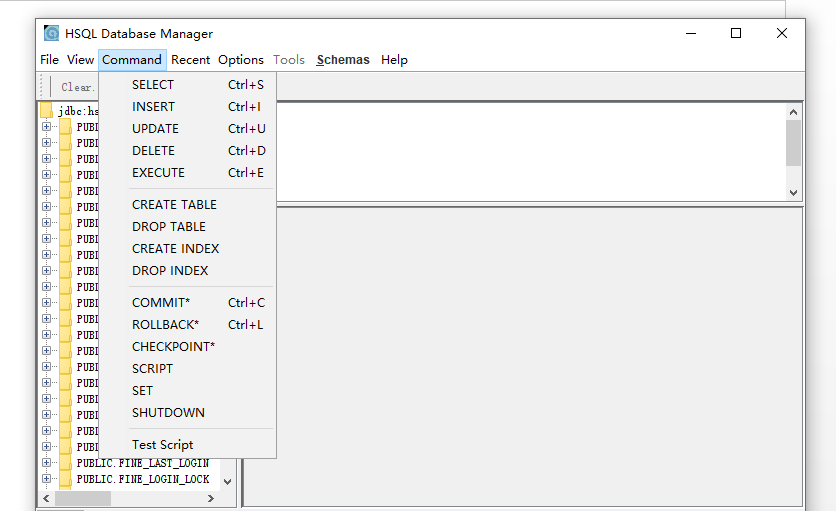Click inside the SQL command text area
Image resolution: width=836 pixels, height=511 pixels.
530,152
